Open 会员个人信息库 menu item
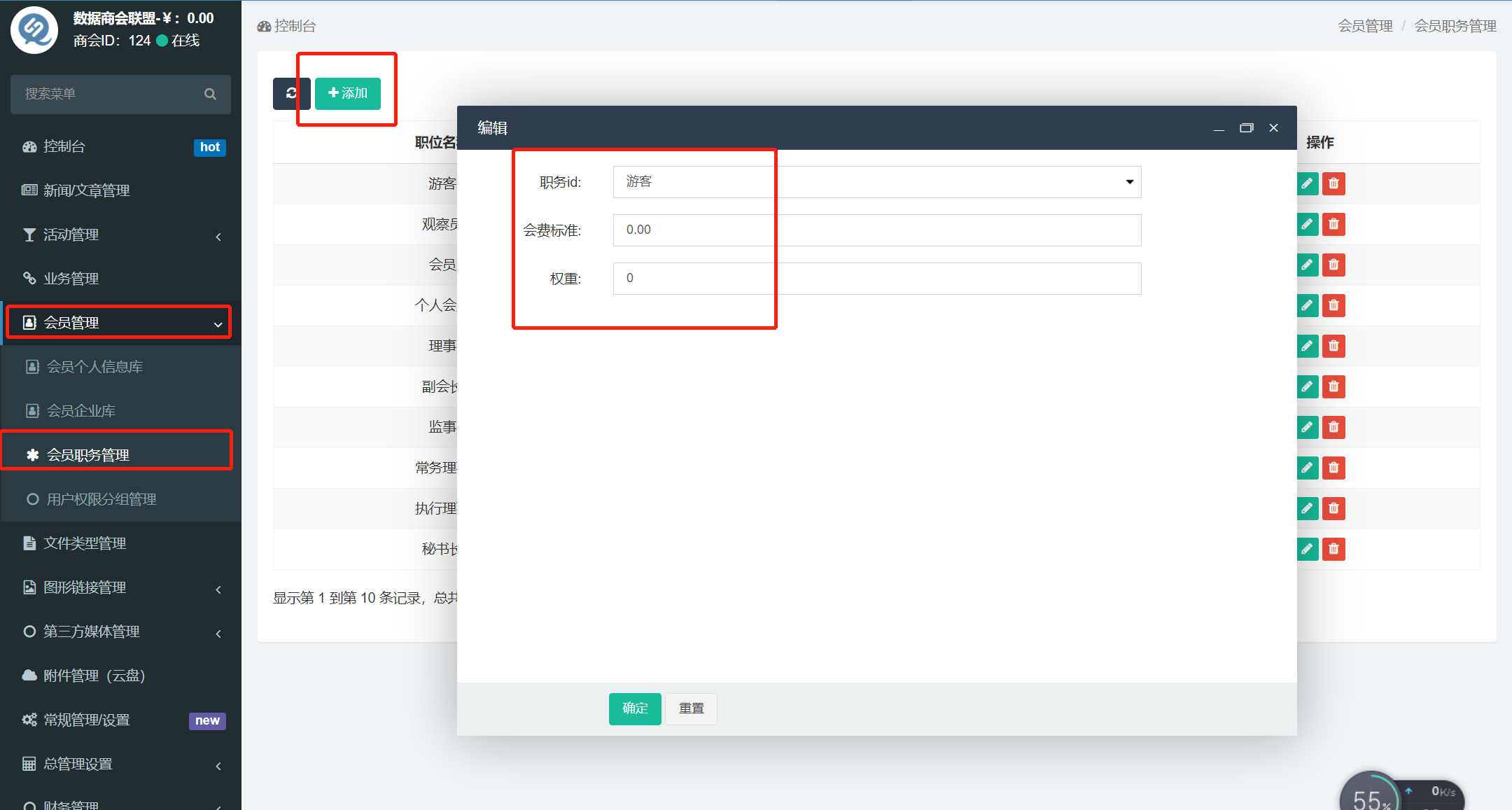Image resolution: width=1512 pixels, height=810 pixels. click(94, 367)
